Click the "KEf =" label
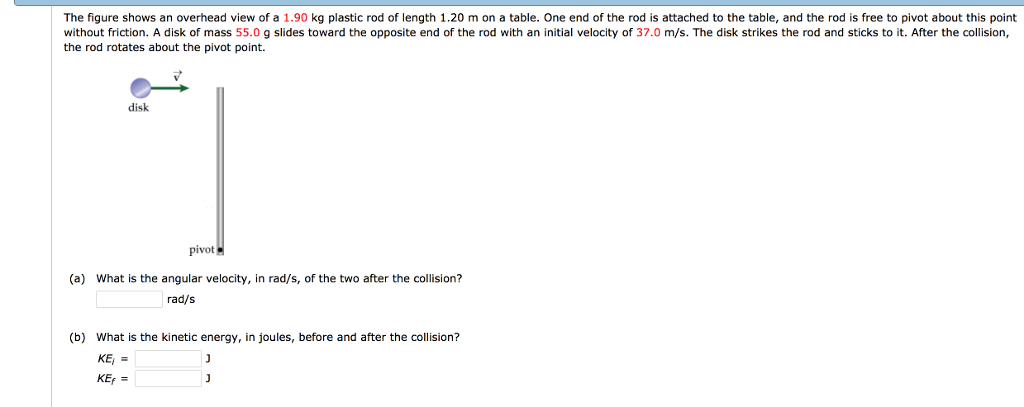Image resolution: width=1024 pixels, height=407 pixels. 109,378
